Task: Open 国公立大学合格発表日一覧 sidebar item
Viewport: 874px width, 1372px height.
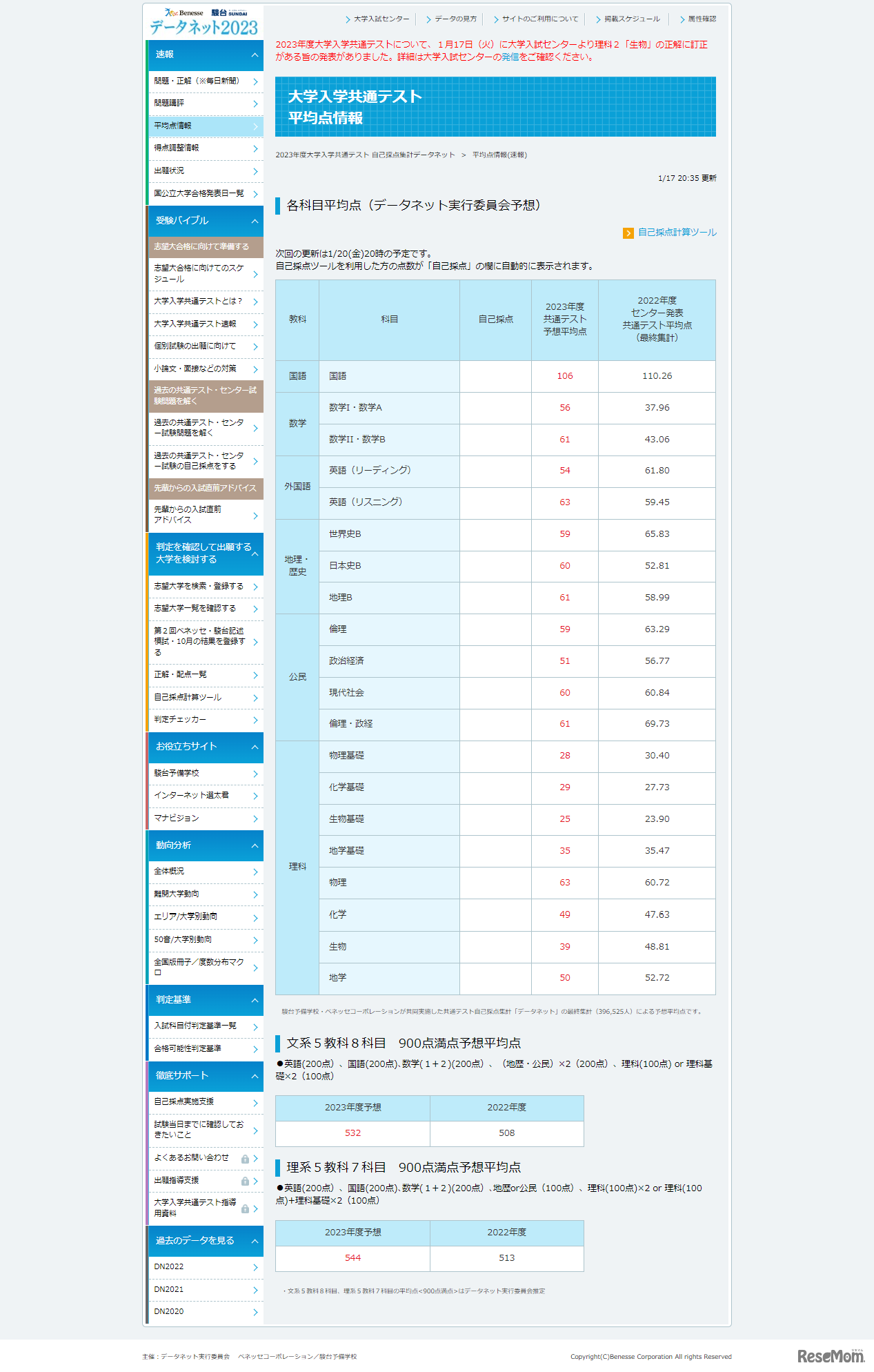Action: pos(205,194)
